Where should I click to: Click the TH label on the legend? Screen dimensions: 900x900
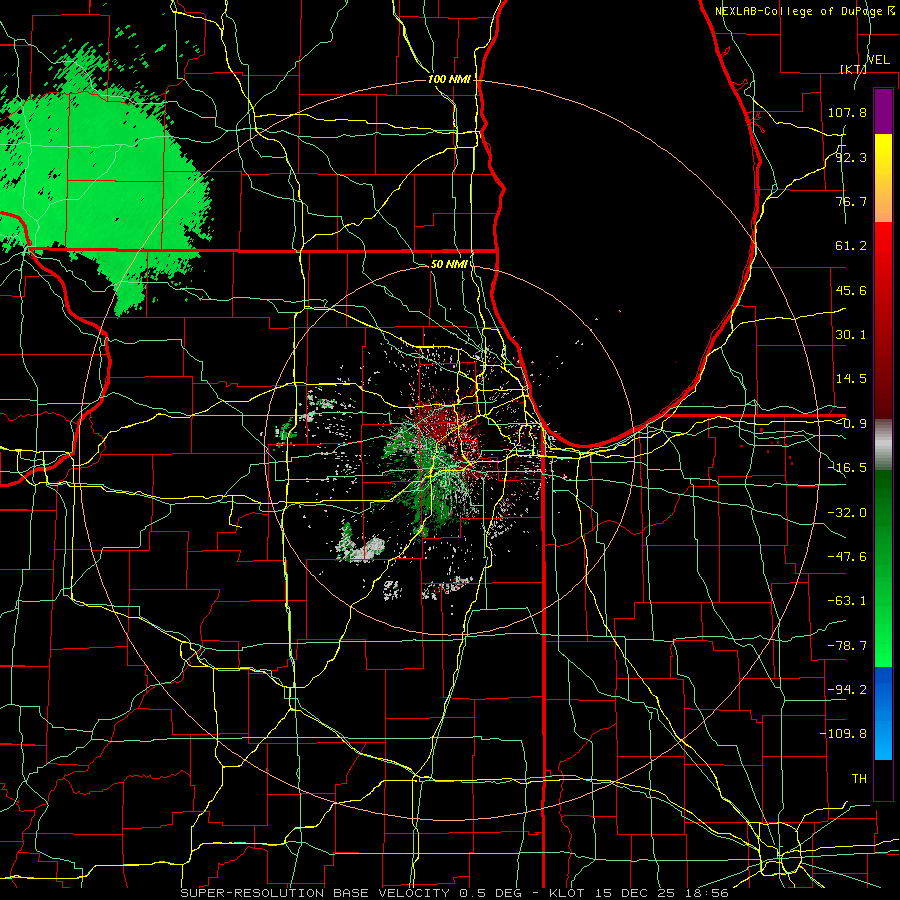coord(859,779)
